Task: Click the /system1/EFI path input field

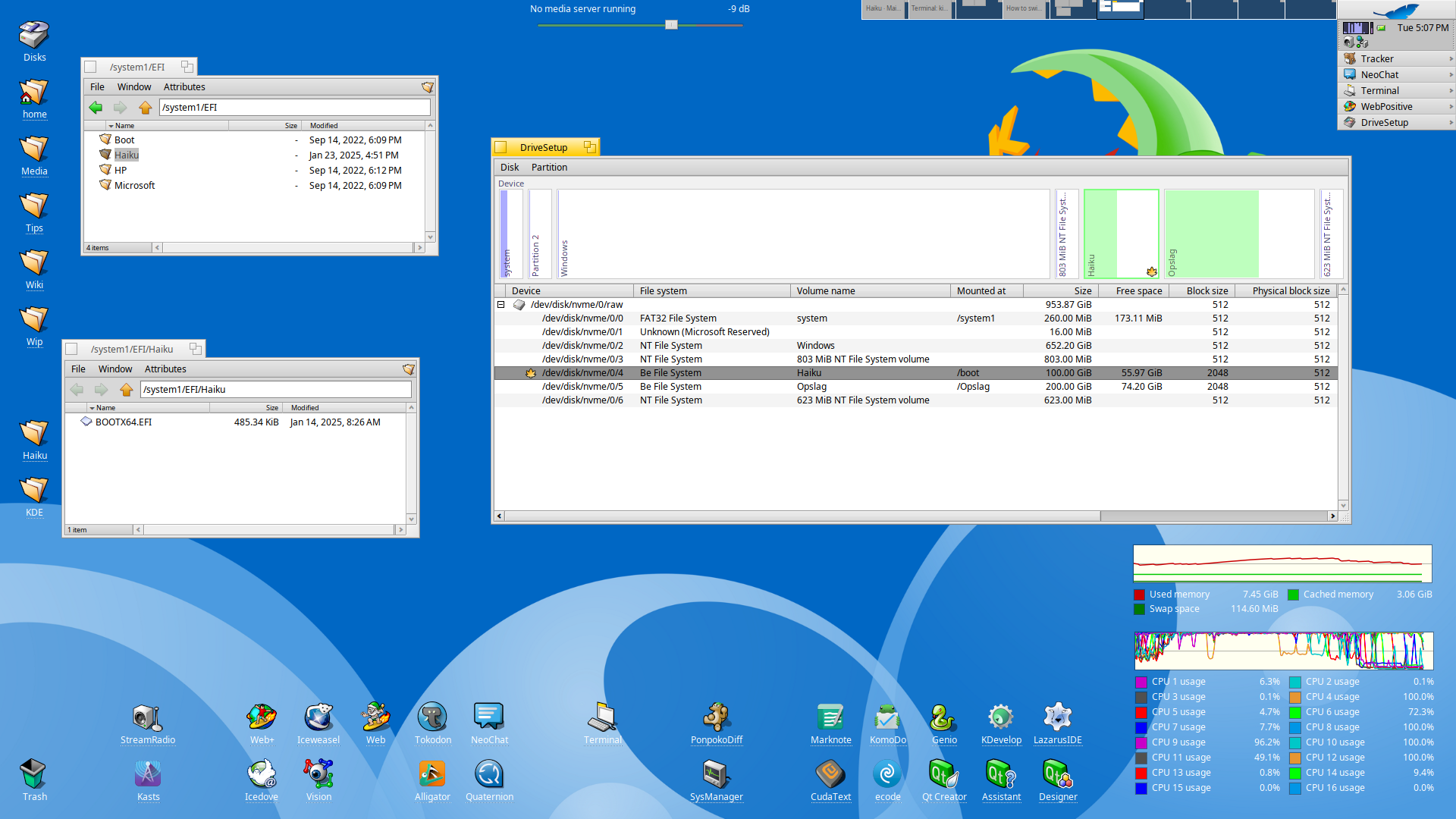Action: (x=294, y=108)
